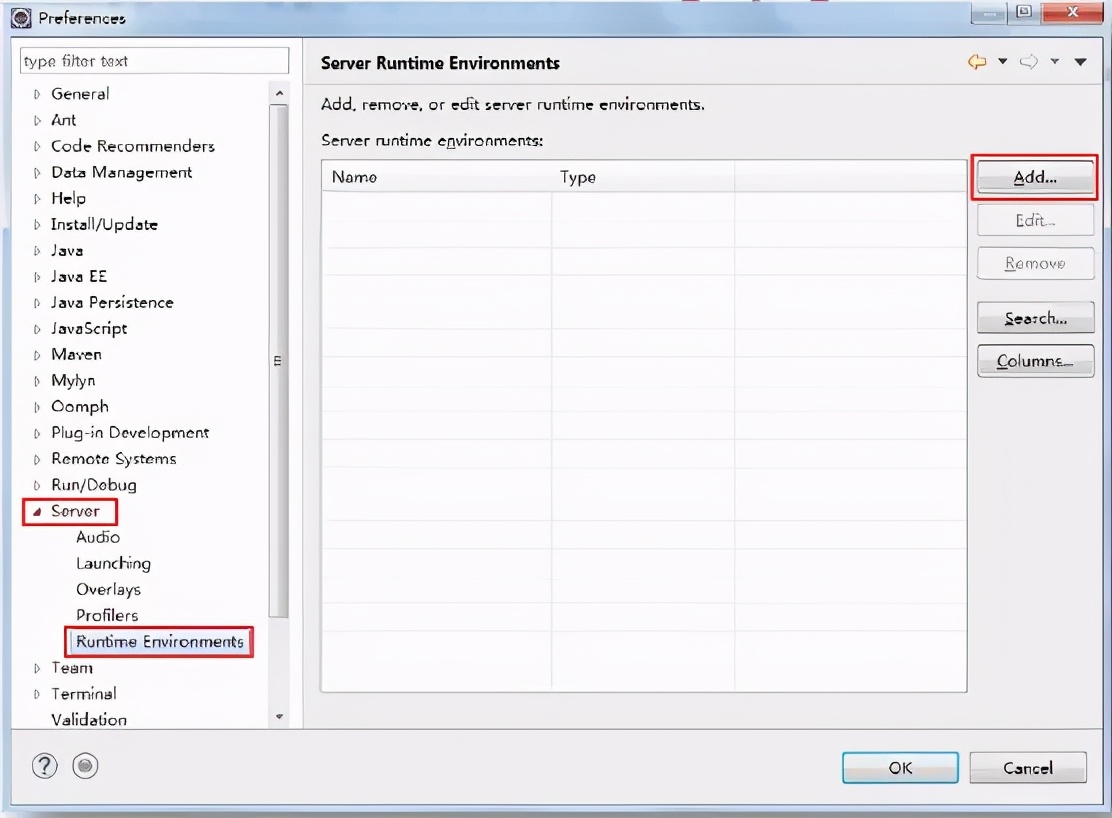The image size is (1112, 818).
Task: Click the Preferences window title icon
Action: pos(21,18)
